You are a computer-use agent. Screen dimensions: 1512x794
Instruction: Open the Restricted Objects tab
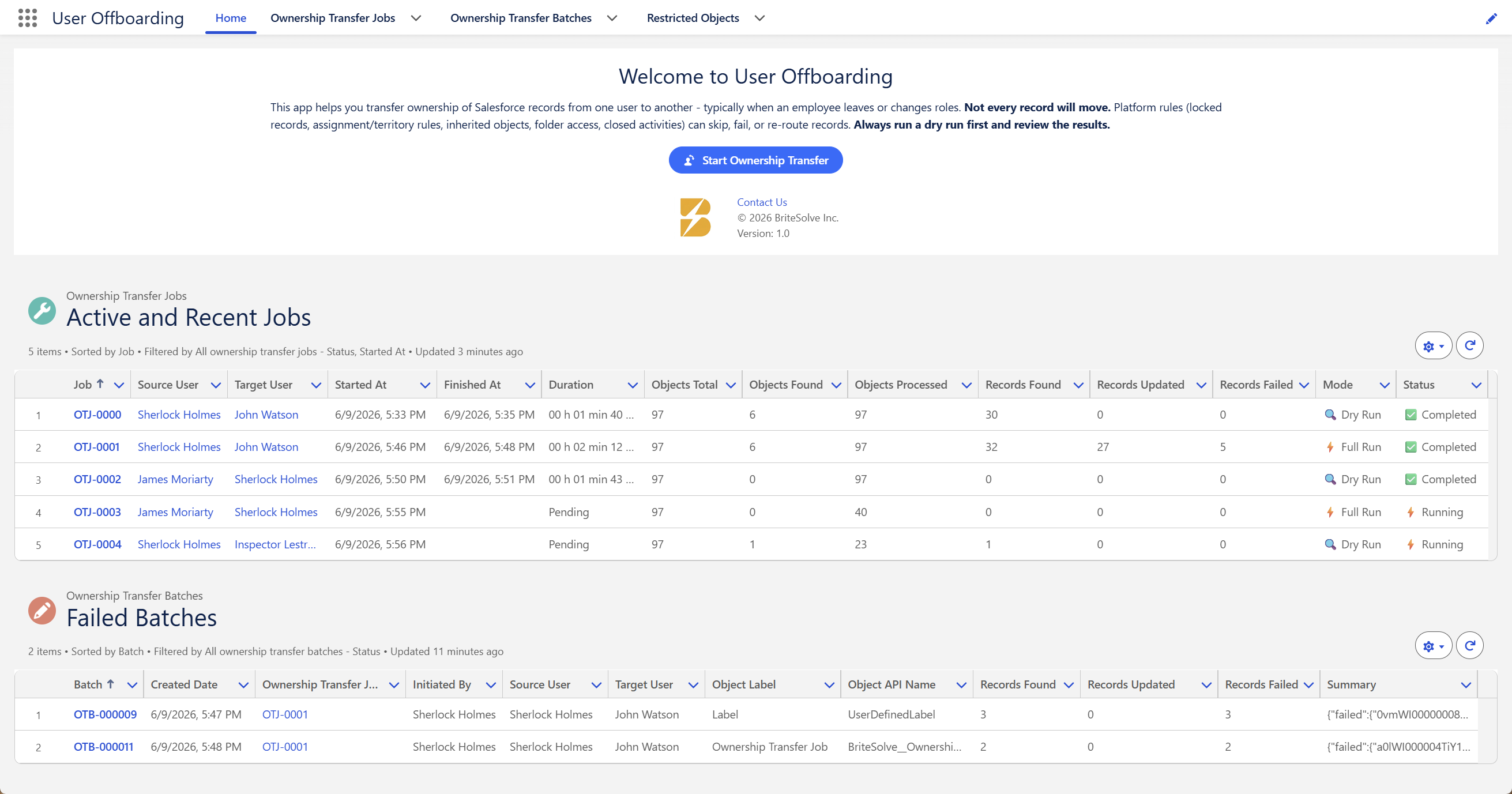point(693,18)
